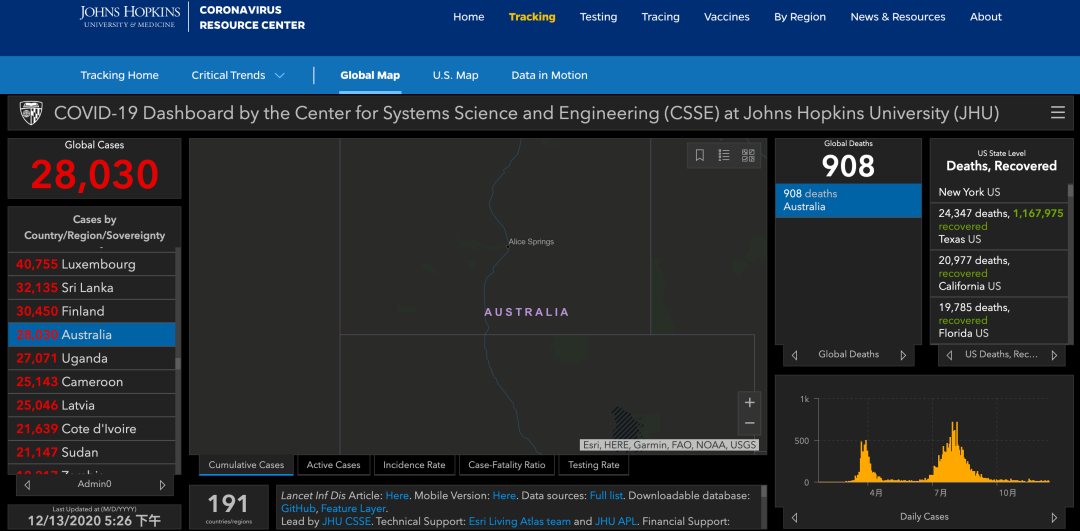This screenshot has height=531, width=1080.
Task: Go to the Testing page
Action: pos(599,17)
